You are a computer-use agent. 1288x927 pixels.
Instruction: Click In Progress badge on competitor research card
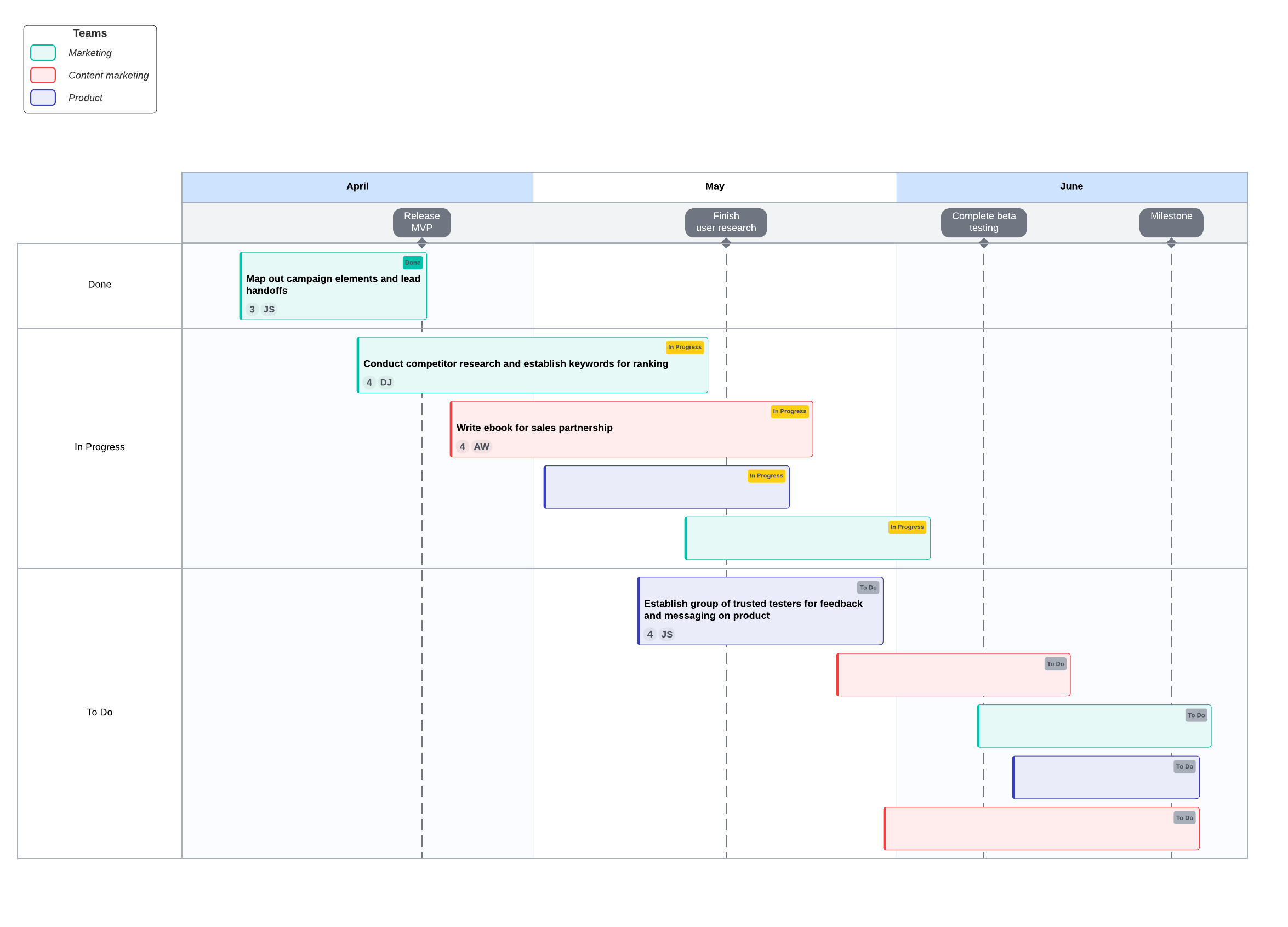[x=685, y=347]
